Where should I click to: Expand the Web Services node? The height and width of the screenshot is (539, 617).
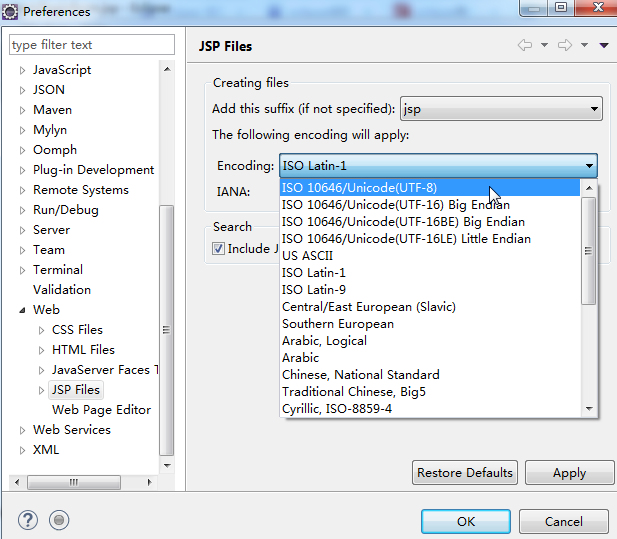pos(22,430)
